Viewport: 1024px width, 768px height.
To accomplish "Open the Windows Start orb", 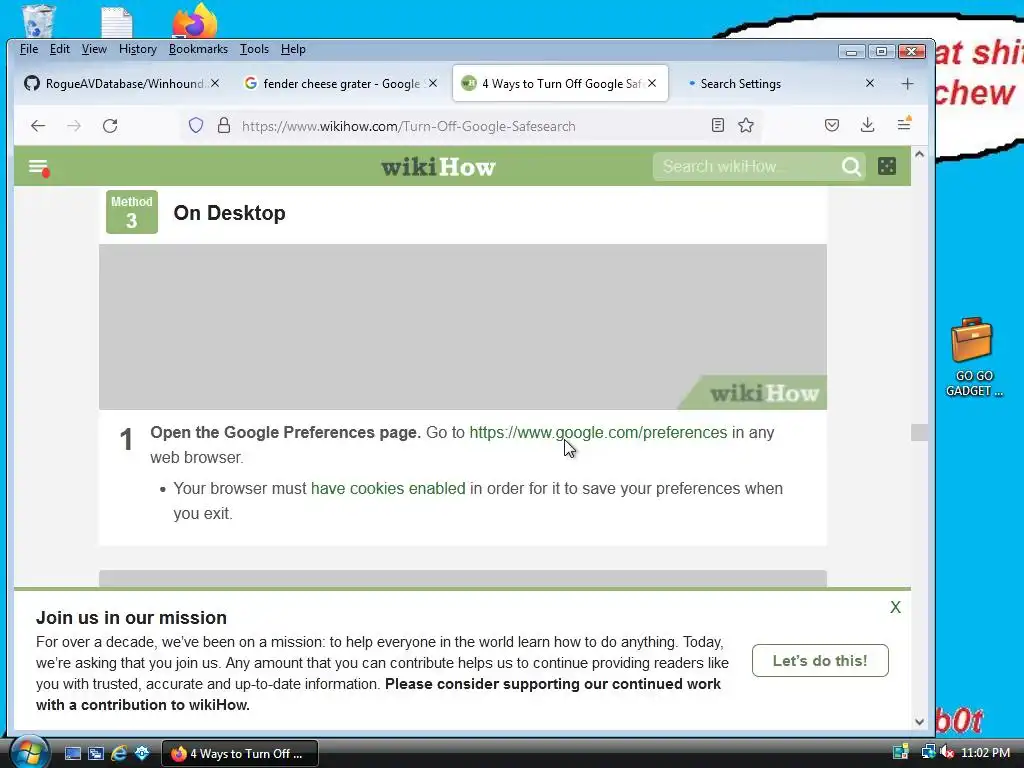I will 30,752.
